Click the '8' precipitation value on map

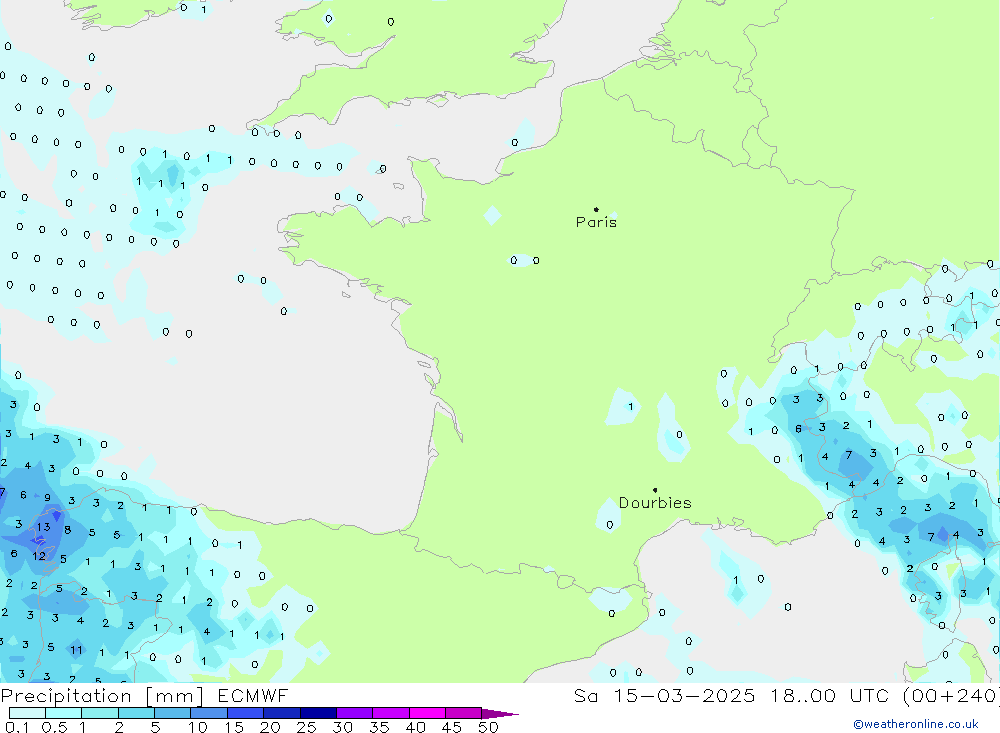coord(68,529)
